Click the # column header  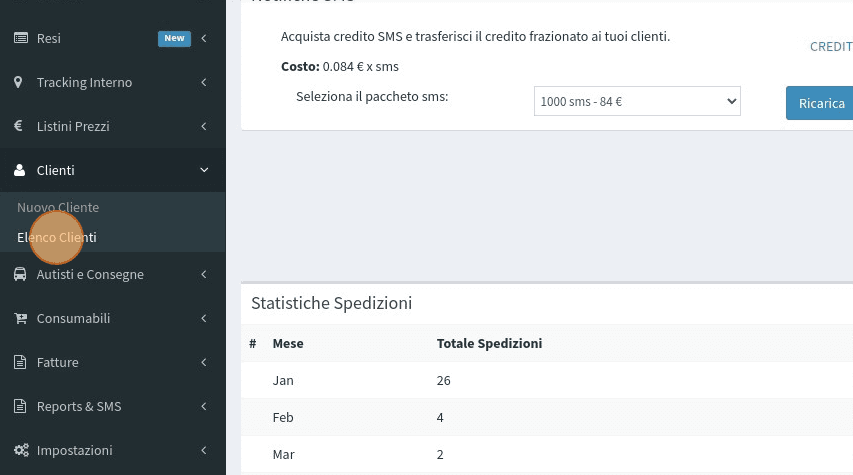click(x=252, y=343)
